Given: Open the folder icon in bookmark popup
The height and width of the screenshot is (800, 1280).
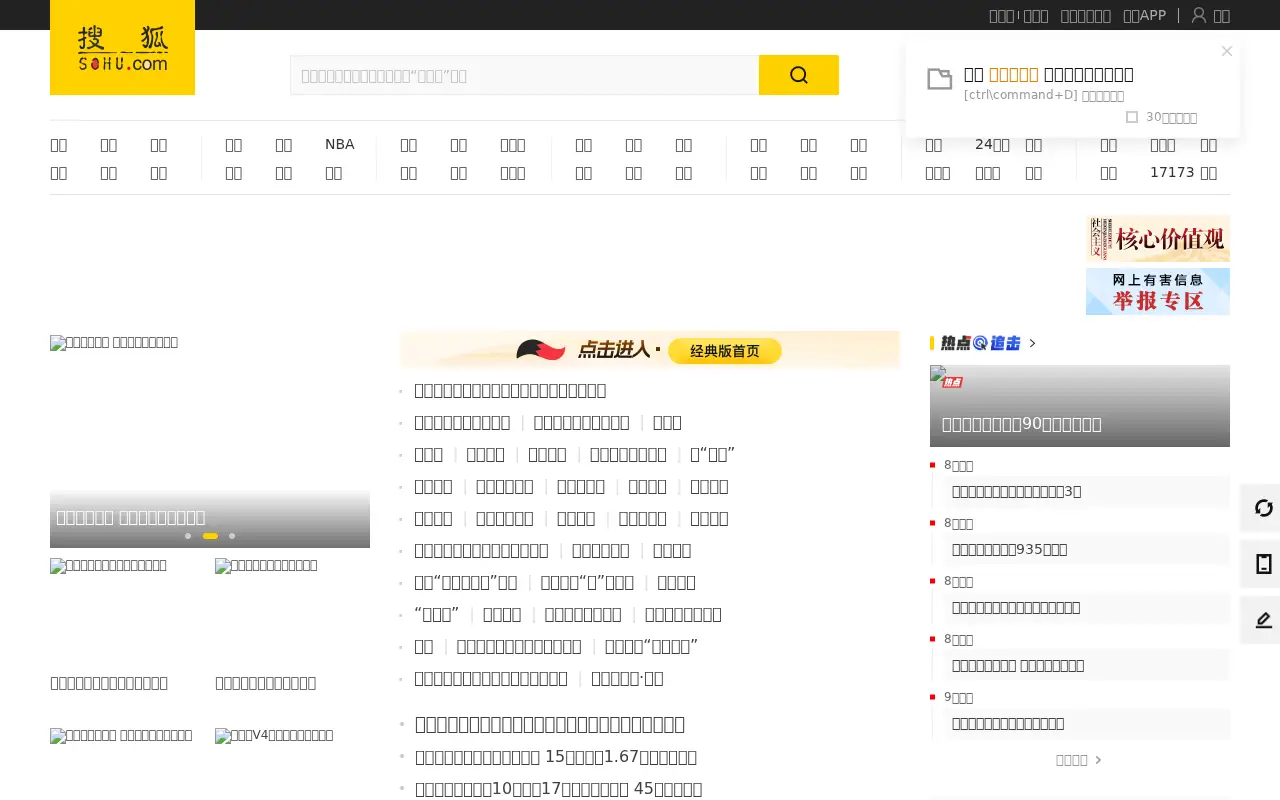Looking at the screenshot, I should pos(939,80).
